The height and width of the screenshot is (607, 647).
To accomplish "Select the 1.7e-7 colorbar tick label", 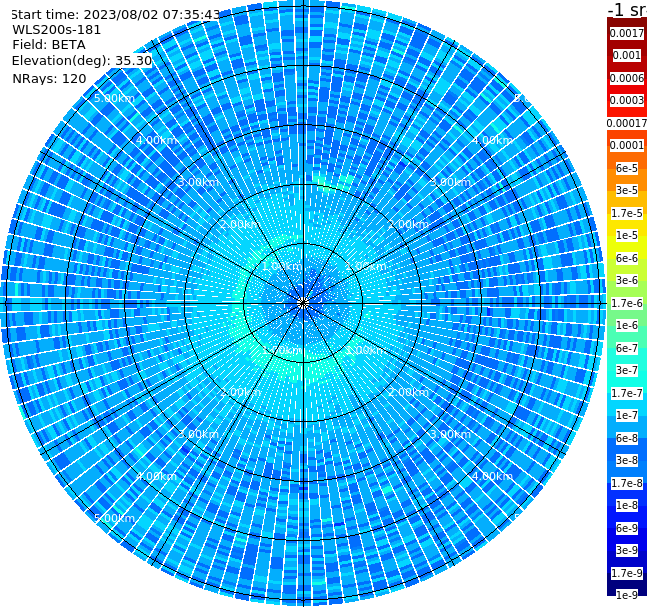I will click(x=627, y=393).
